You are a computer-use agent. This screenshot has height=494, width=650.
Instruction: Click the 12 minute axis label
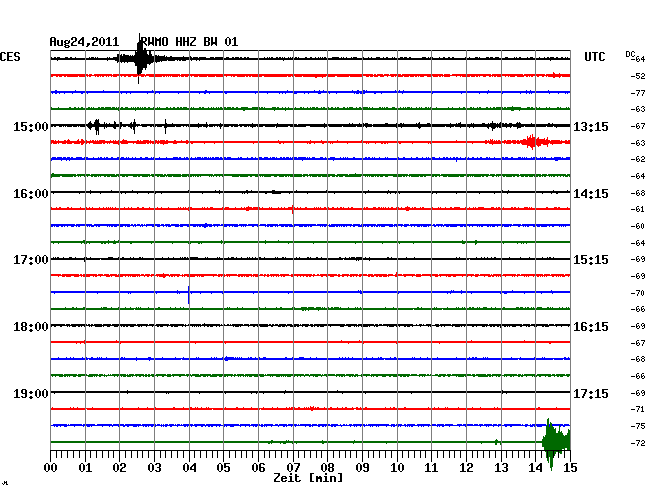coord(466,468)
